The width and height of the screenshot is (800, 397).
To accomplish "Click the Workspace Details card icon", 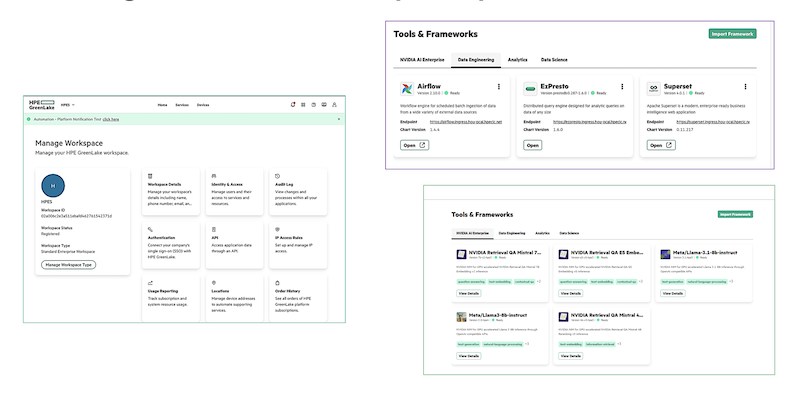I will click(150, 176).
